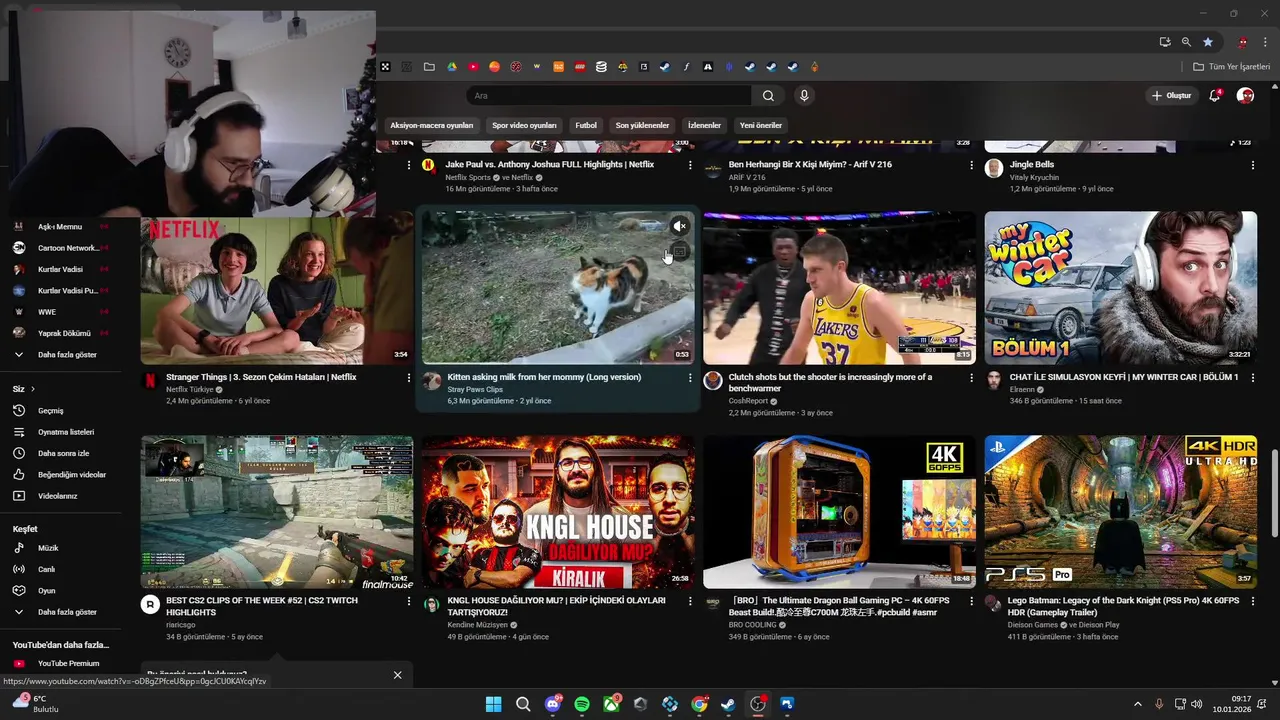
Task: Start voice search with the microphone icon
Action: click(x=804, y=96)
